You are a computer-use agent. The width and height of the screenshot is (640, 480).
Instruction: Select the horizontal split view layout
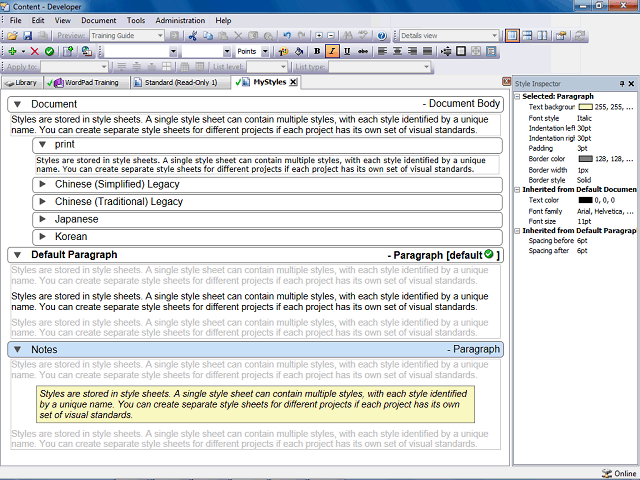click(527, 36)
